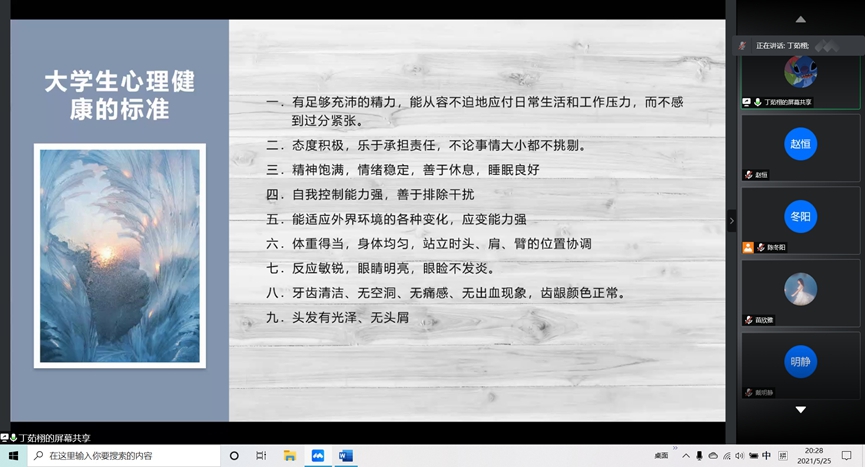Open File Explorer from the taskbar
This screenshot has width=866, height=467.
pyautogui.click(x=290, y=456)
